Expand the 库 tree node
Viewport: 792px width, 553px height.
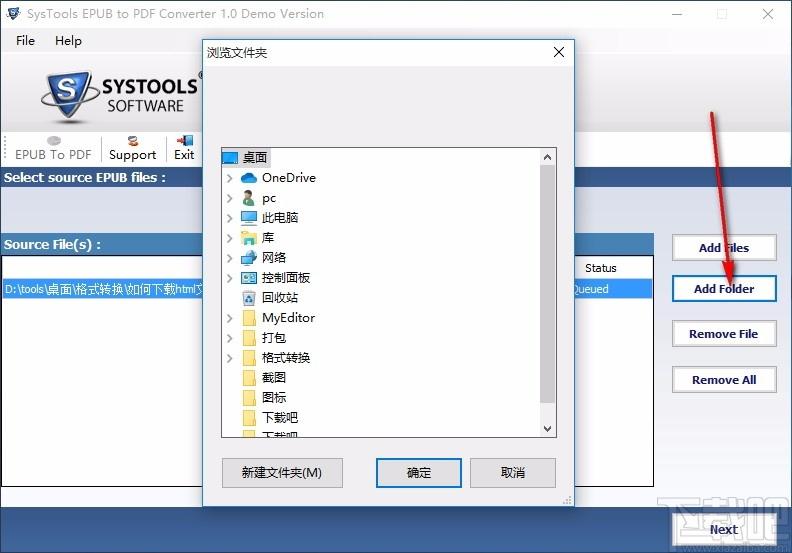(230, 238)
